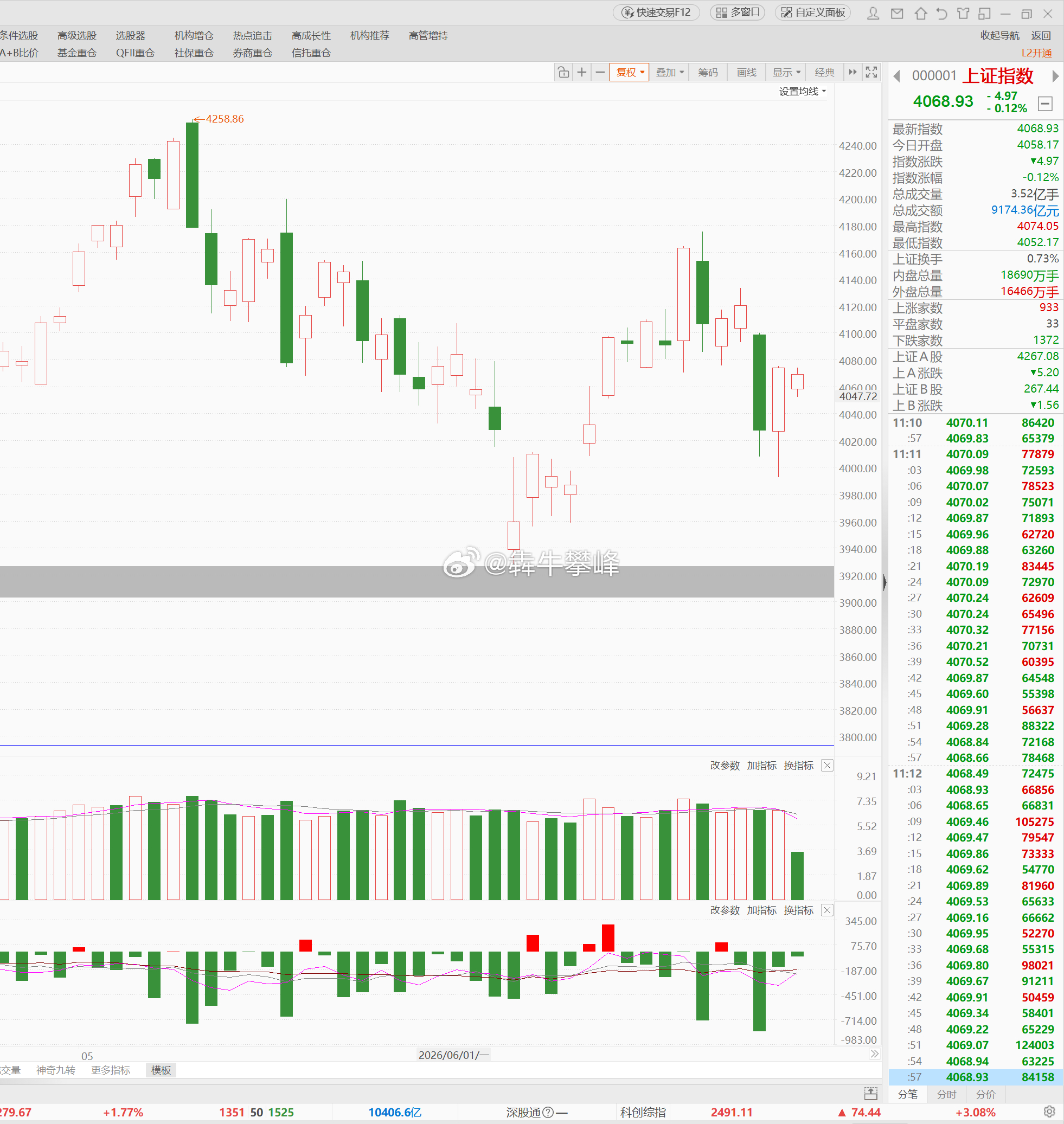Select the 分笔 tab

click(907, 1095)
